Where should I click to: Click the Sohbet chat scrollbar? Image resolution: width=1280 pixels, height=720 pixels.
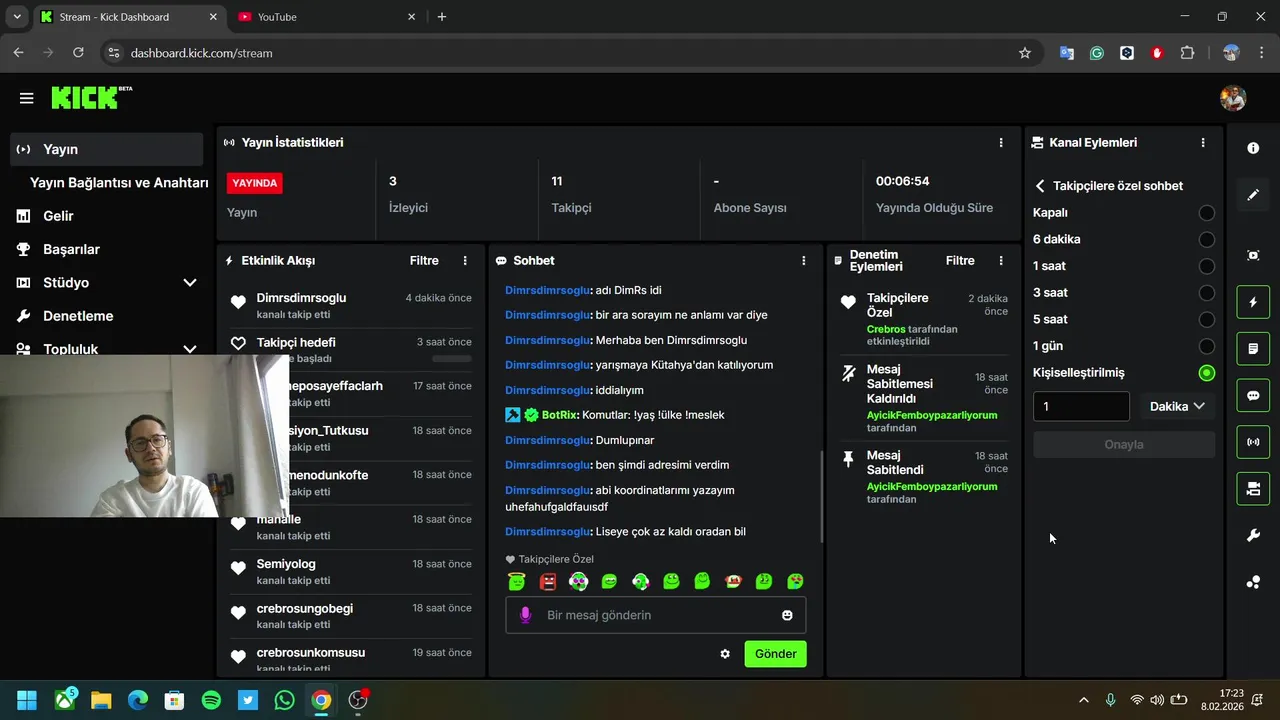[x=821, y=497]
